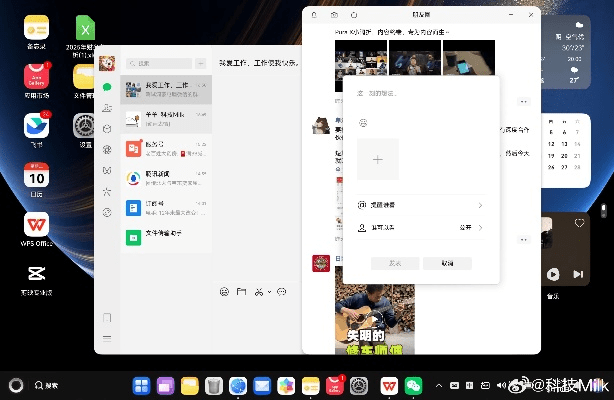Screen dimensions: 614x400
Task: Click the camera icon in Moments window header
Action: tap(334, 15)
